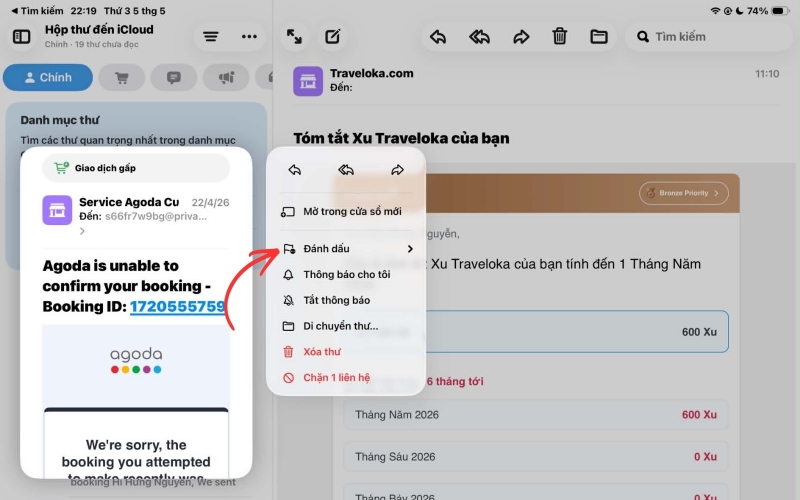Click Reply icon in context menu
The image size is (800, 500).
coord(294,170)
